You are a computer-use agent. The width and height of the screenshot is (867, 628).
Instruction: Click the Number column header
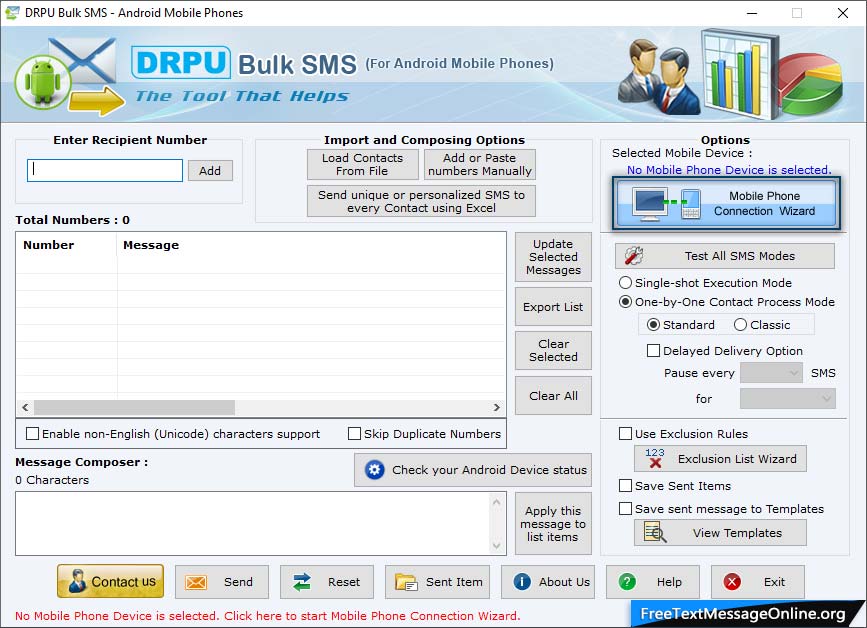pyautogui.click(x=66, y=245)
